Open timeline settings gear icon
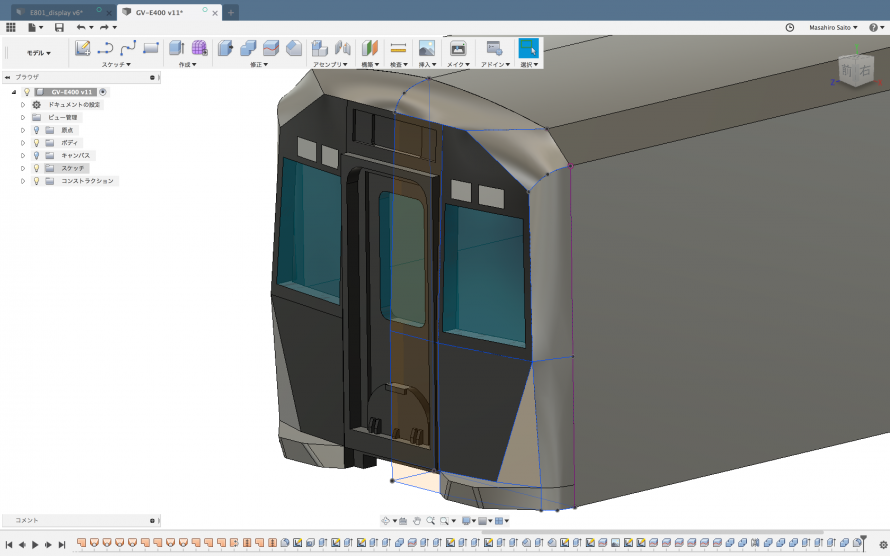890x556 pixels. coord(883,545)
